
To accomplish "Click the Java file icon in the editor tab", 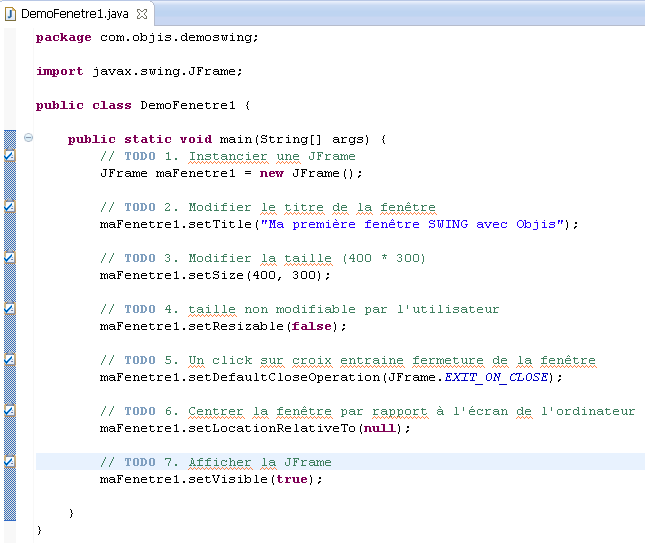I will (x=11, y=14).
